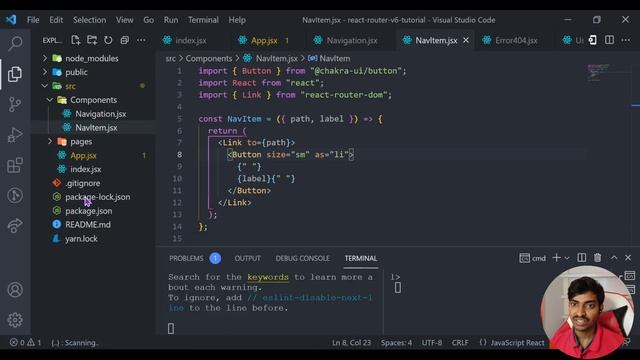
Task: Open the terminal launch profile dropdown arrow
Action: (x=567, y=258)
